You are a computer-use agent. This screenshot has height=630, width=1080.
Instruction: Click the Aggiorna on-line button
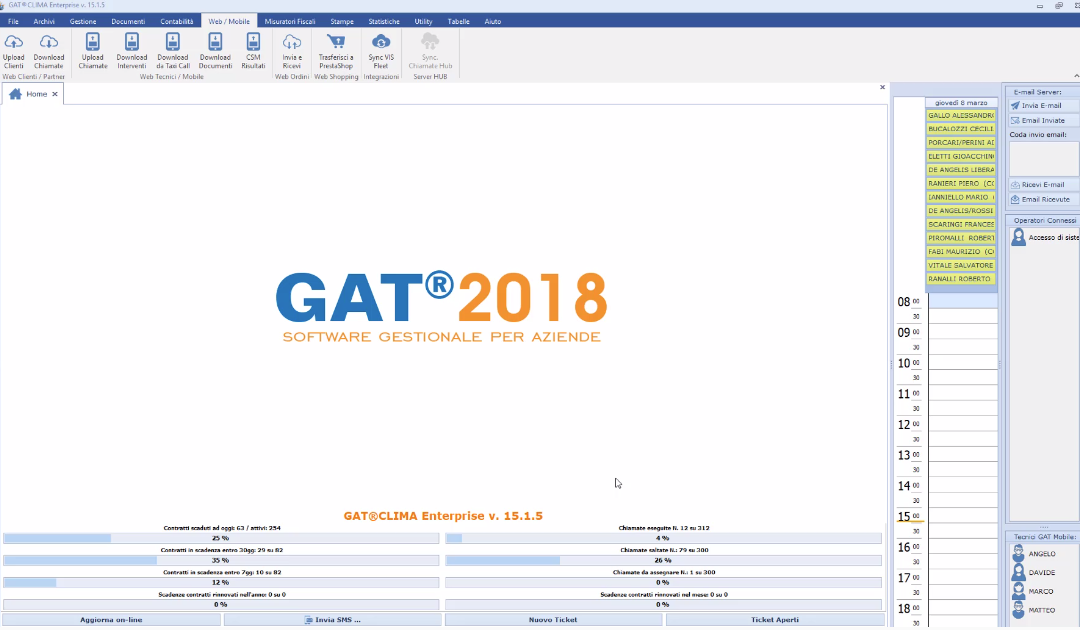[x=112, y=620]
